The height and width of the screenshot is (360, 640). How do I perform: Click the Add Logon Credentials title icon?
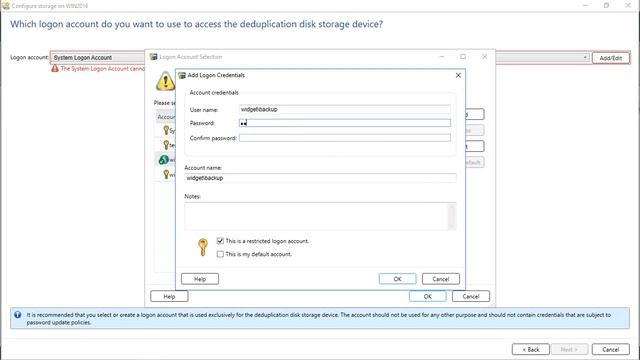[182, 75]
